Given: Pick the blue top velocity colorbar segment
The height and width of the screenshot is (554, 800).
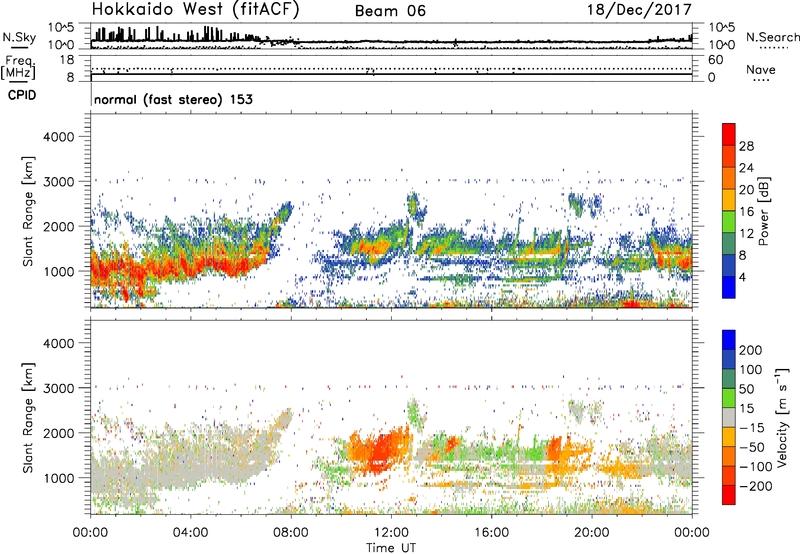Looking at the screenshot, I should click(729, 340).
